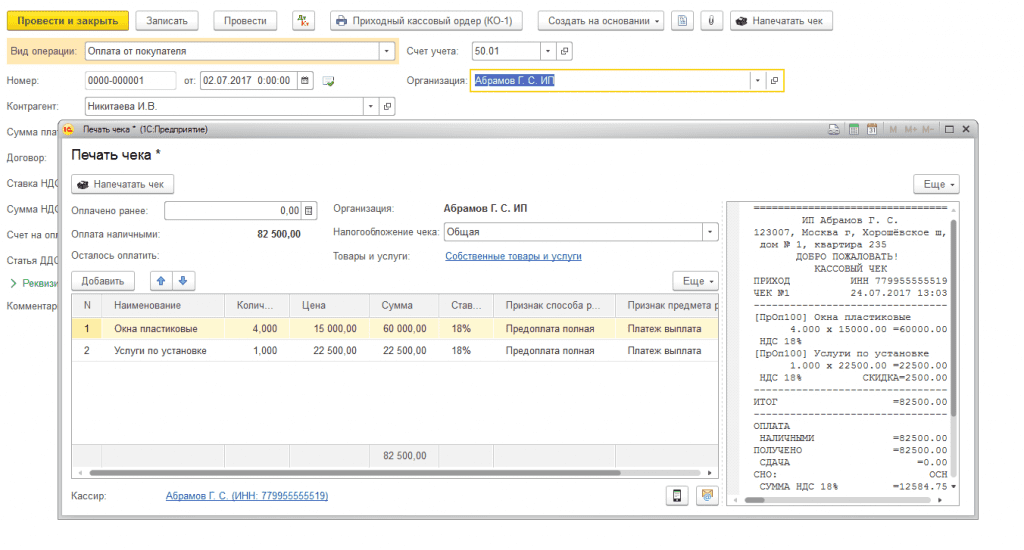This screenshot has height=550, width=1024.
Task: Expand the Вид операции dropdown
Action: 387,51
